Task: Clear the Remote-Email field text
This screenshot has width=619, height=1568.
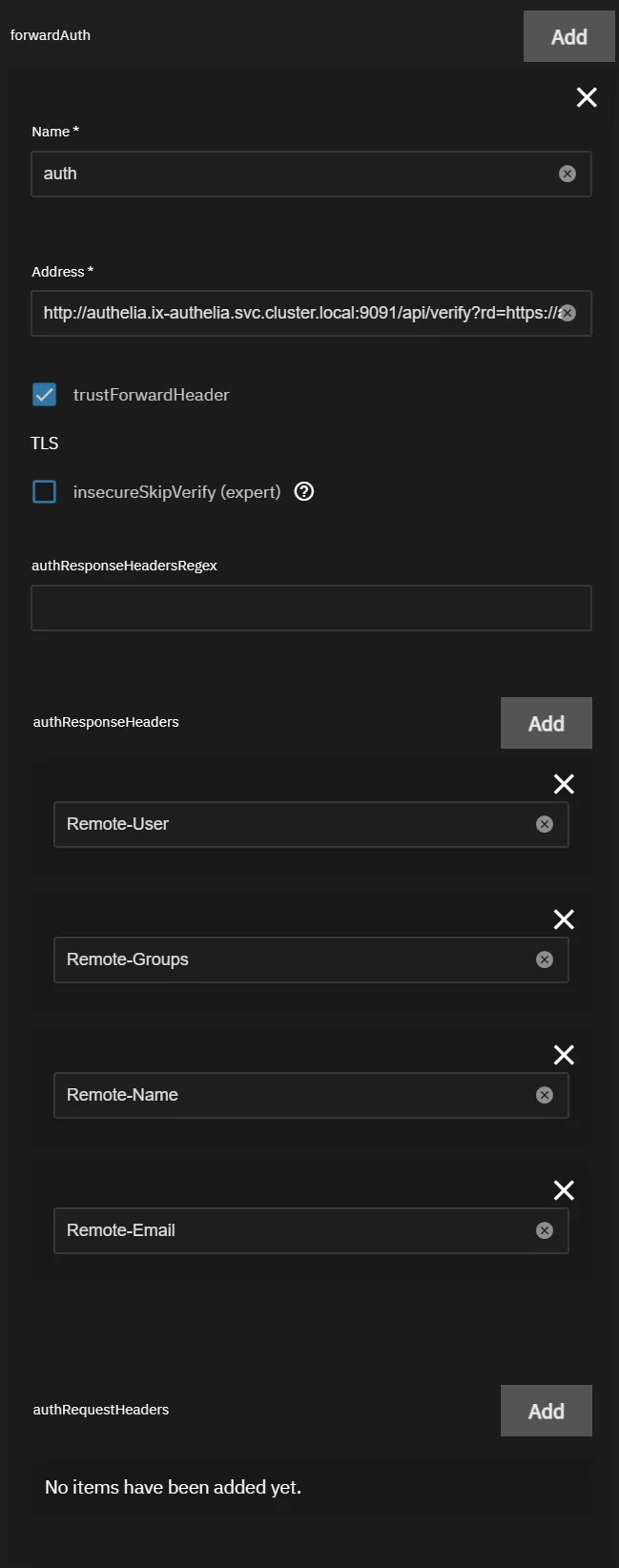Action: 545,1230
